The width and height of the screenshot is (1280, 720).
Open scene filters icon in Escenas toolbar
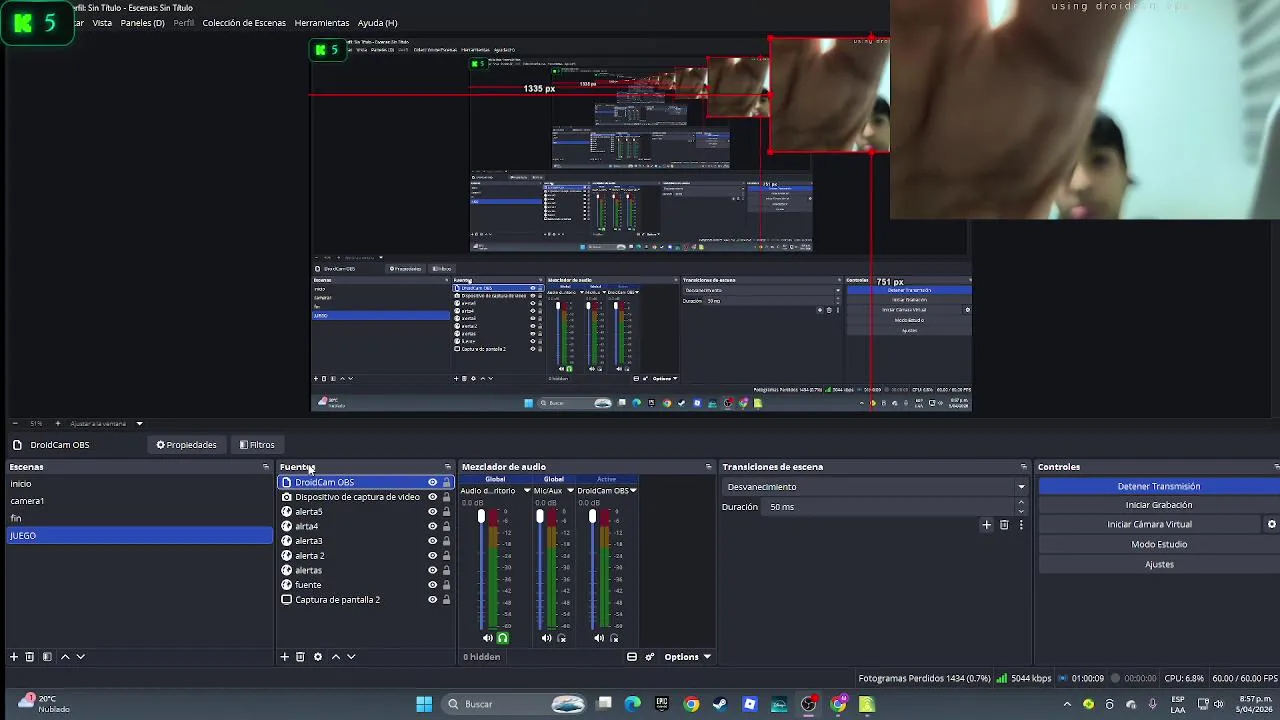[46, 657]
